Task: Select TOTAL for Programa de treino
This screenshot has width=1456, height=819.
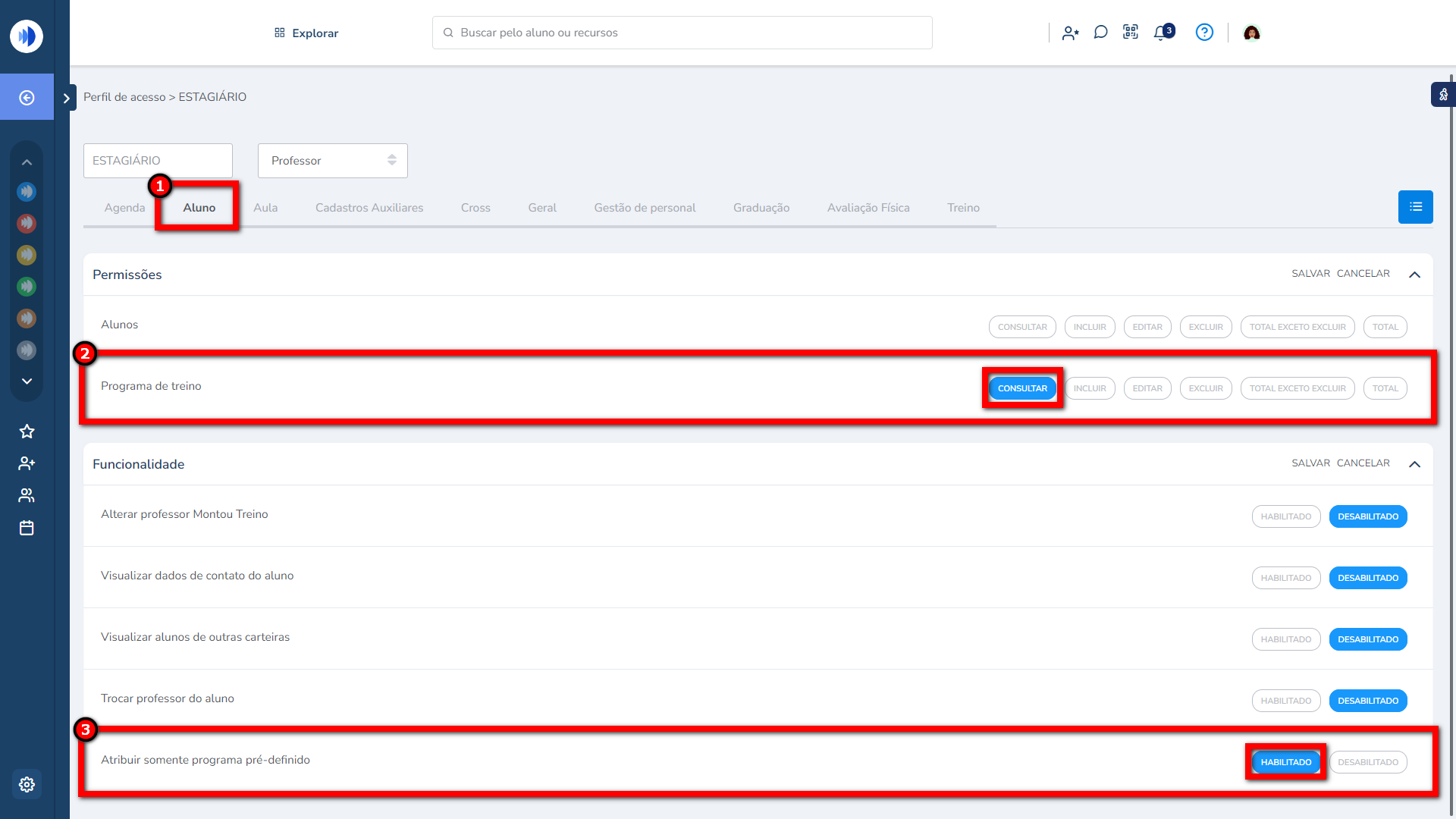Action: 1385,388
